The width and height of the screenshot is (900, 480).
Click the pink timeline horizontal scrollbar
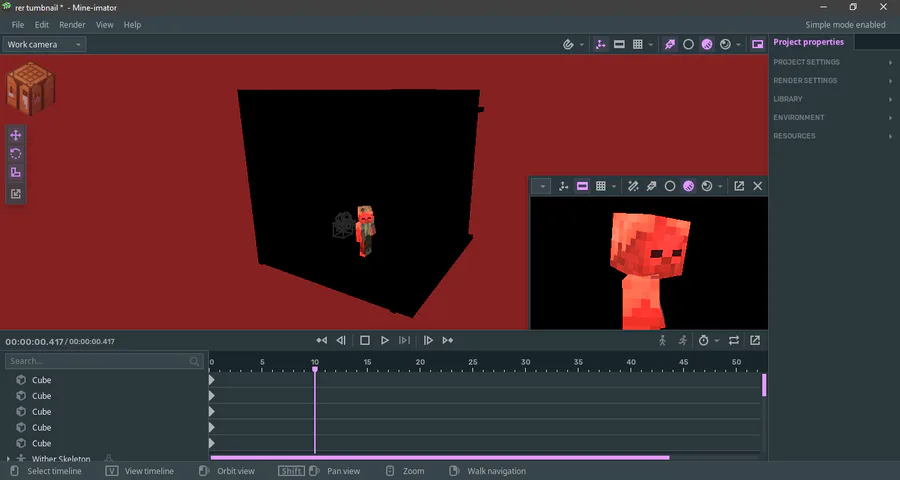440,458
